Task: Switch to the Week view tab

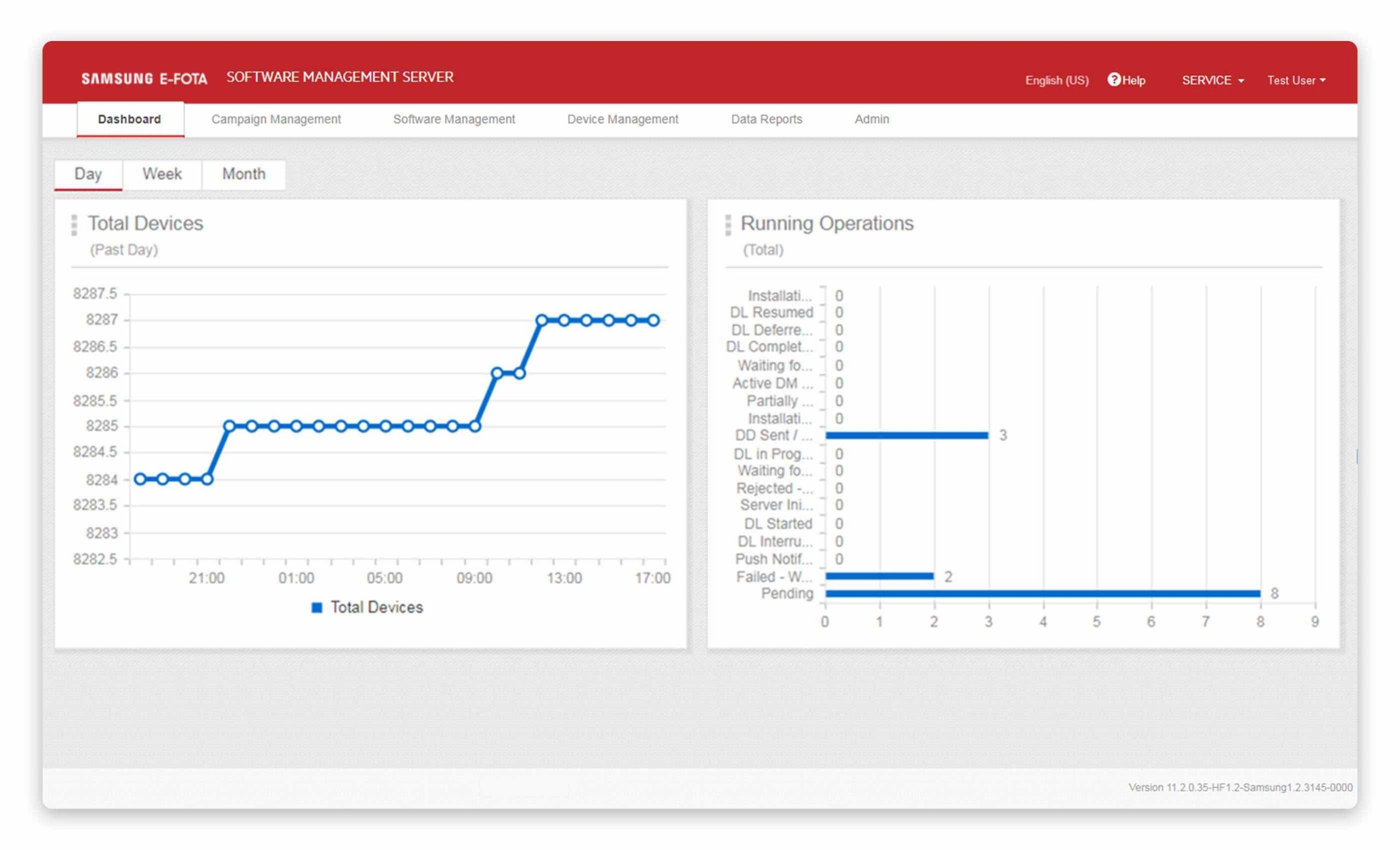Action: (162, 174)
